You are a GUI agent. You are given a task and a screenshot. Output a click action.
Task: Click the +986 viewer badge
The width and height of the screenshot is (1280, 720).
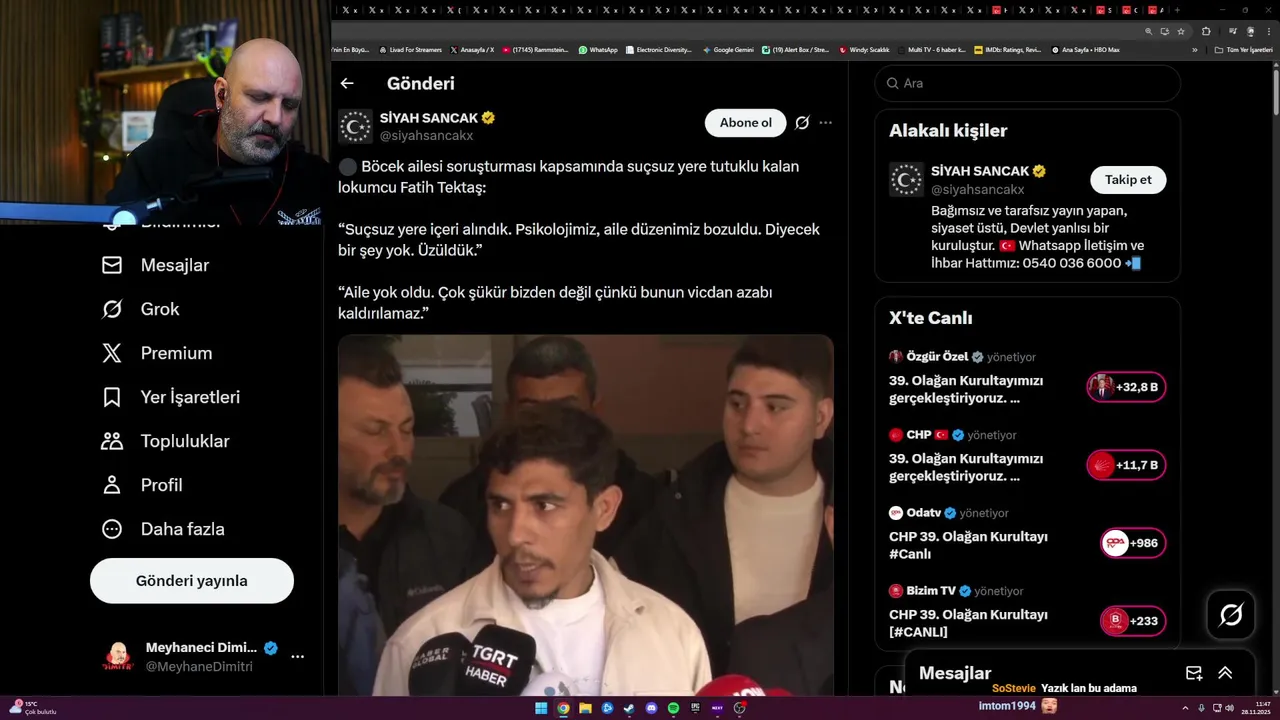click(x=1133, y=543)
